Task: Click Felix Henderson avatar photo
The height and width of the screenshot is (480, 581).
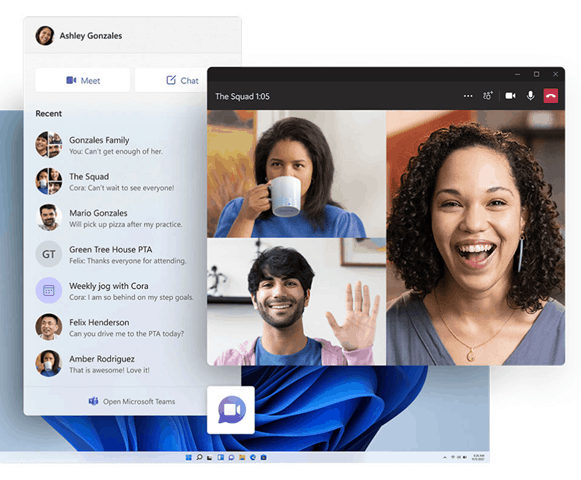Action: [49, 327]
